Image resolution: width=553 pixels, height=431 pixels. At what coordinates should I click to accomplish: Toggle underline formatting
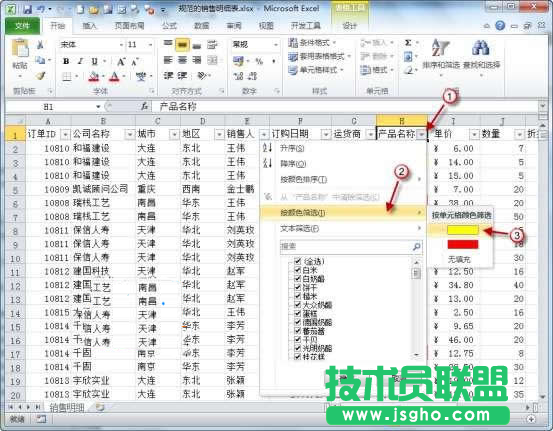tap(94, 61)
